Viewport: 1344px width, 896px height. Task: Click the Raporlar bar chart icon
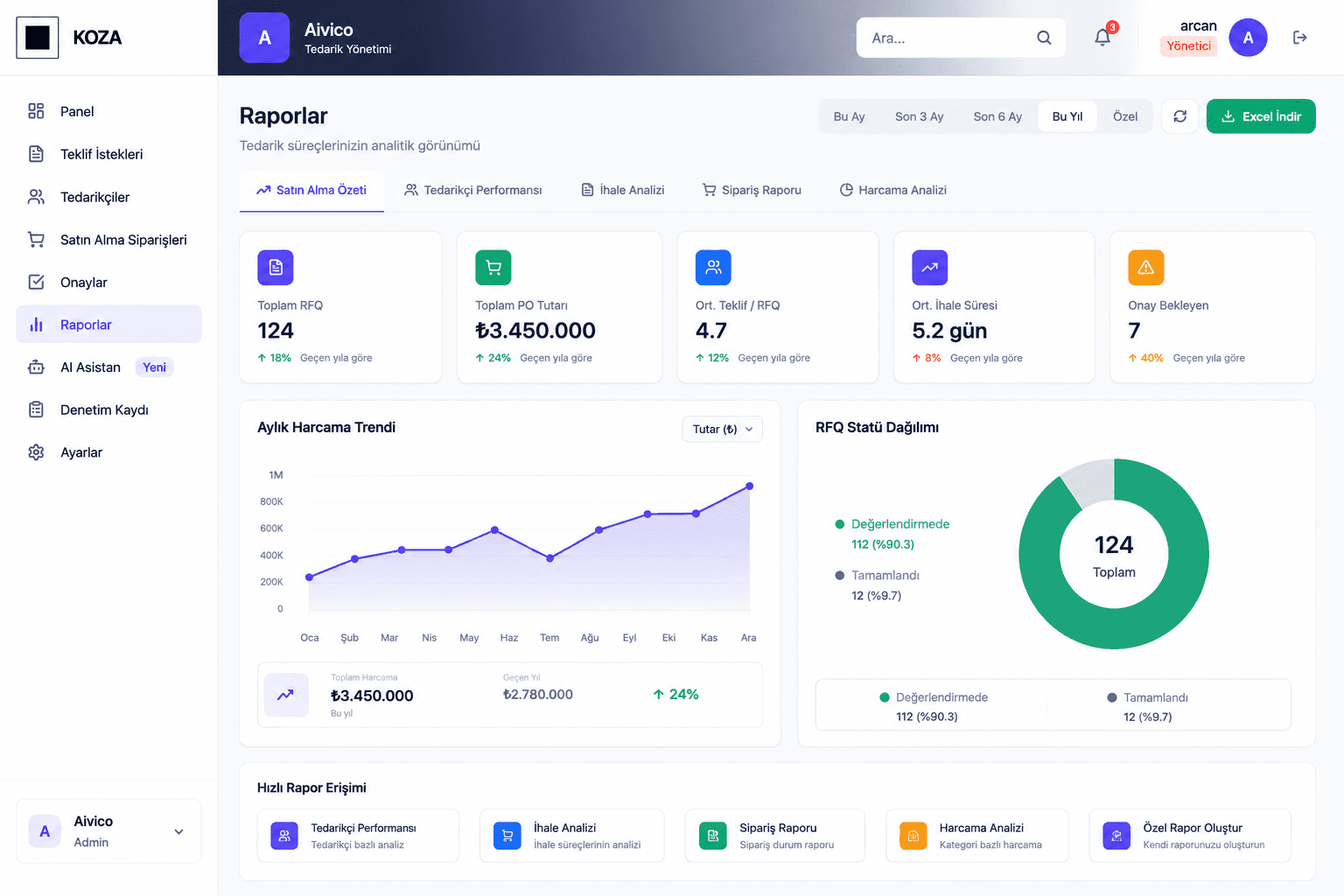36,325
